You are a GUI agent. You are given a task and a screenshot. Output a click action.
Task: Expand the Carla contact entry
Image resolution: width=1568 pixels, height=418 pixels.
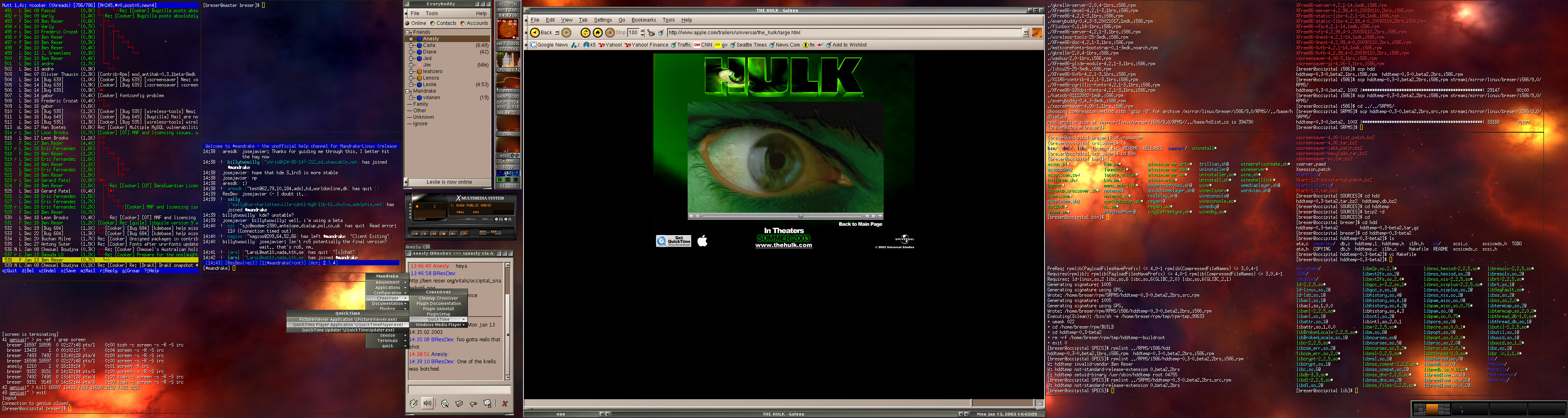pos(412,46)
